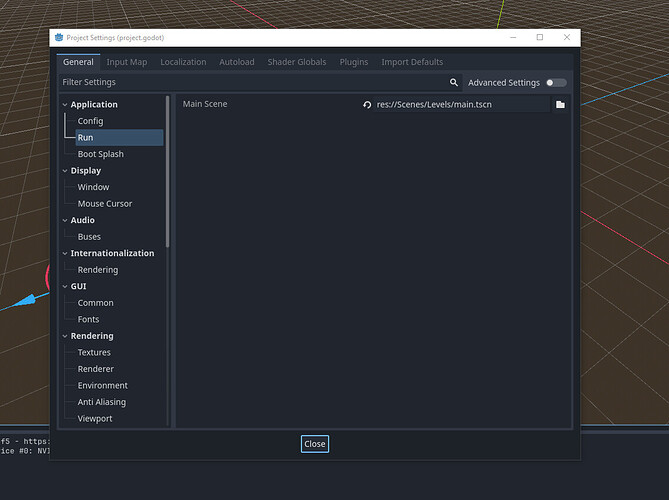Toggle the Advanced Settings switch
The width and height of the screenshot is (669, 500).
(x=555, y=83)
